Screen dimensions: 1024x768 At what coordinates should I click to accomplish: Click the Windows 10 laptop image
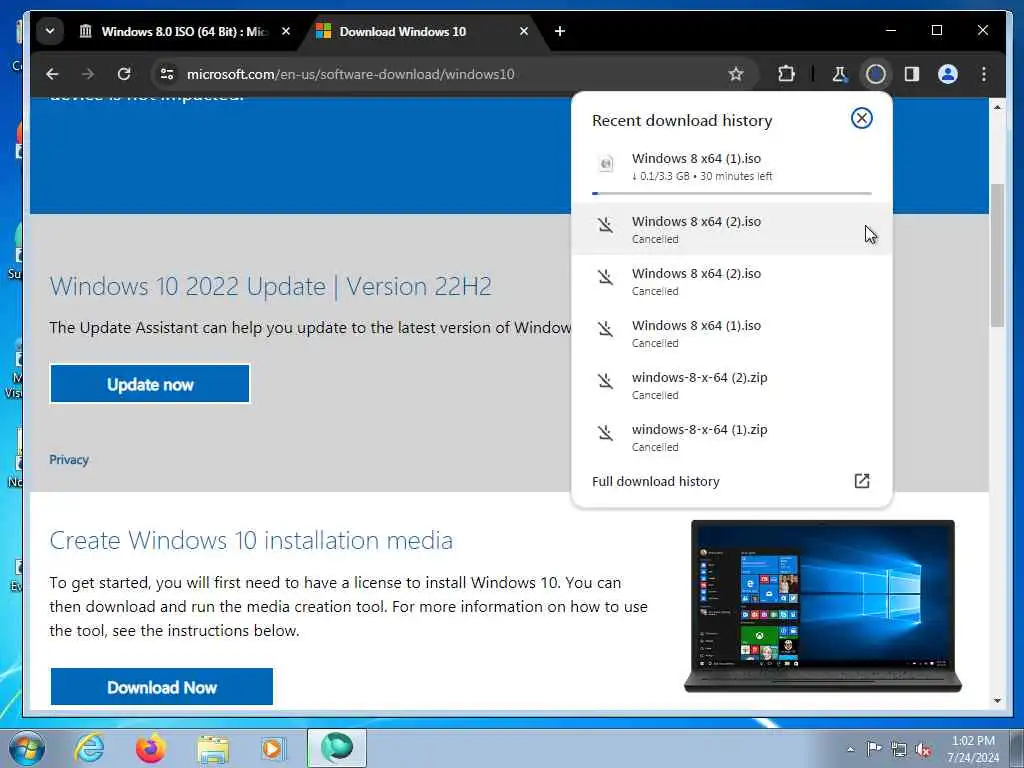click(823, 606)
